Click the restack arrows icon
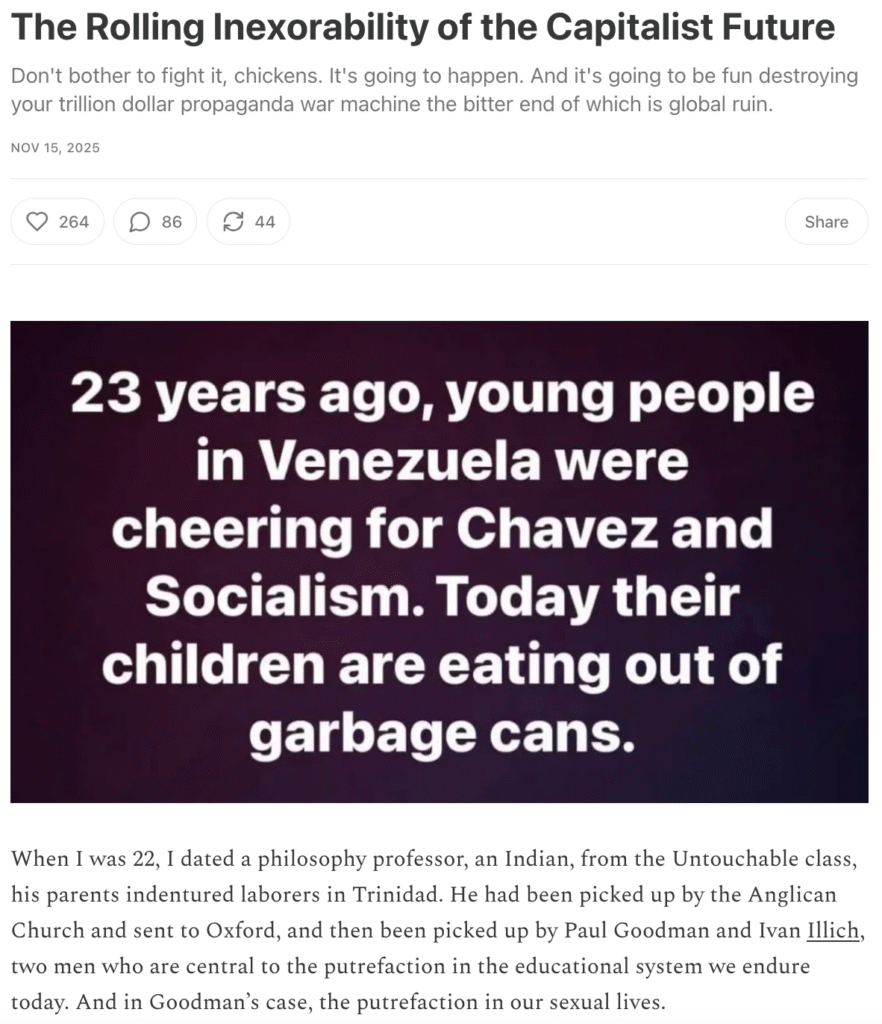This screenshot has height=1024, width=882. (x=233, y=222)
